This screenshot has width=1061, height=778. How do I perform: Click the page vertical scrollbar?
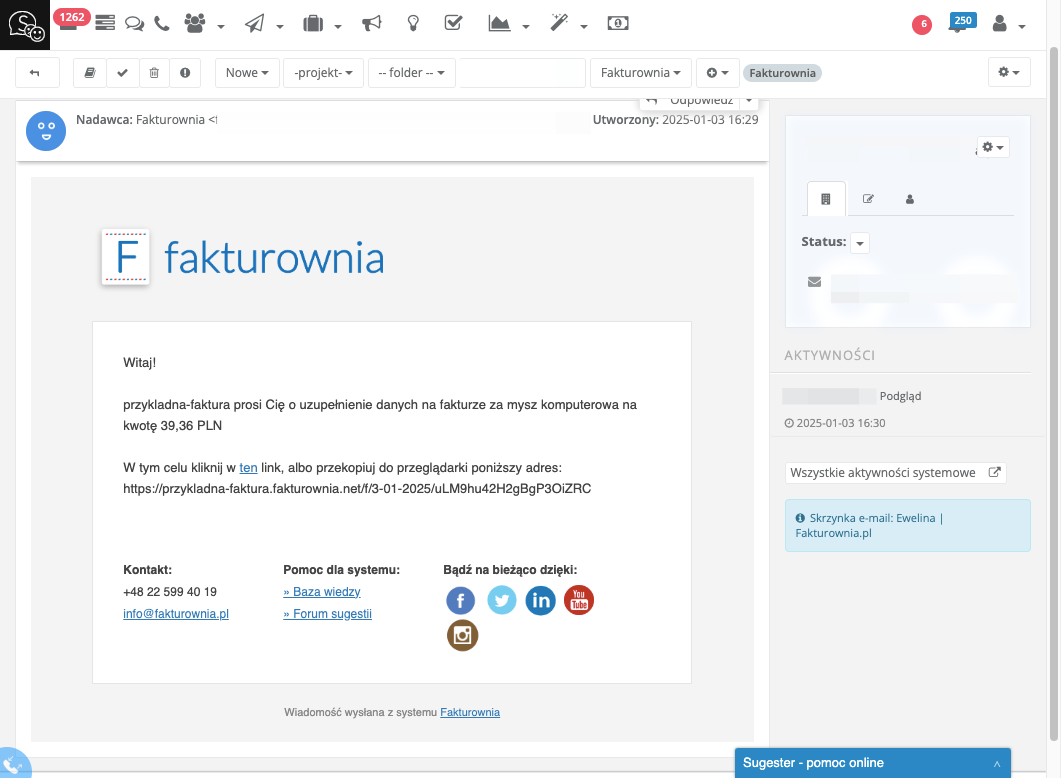pyautogui.click(x=1054, y=392)
